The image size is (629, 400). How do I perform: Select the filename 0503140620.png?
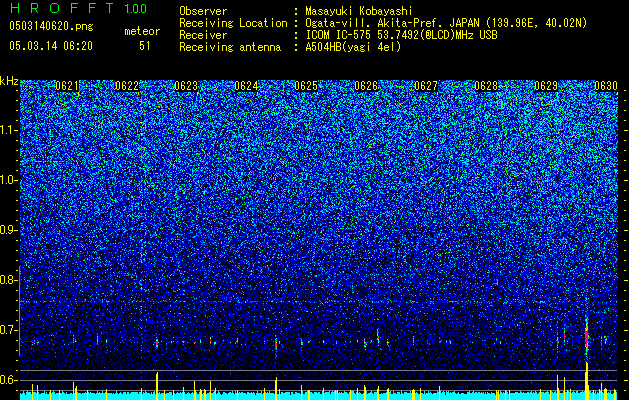[51, 26]
